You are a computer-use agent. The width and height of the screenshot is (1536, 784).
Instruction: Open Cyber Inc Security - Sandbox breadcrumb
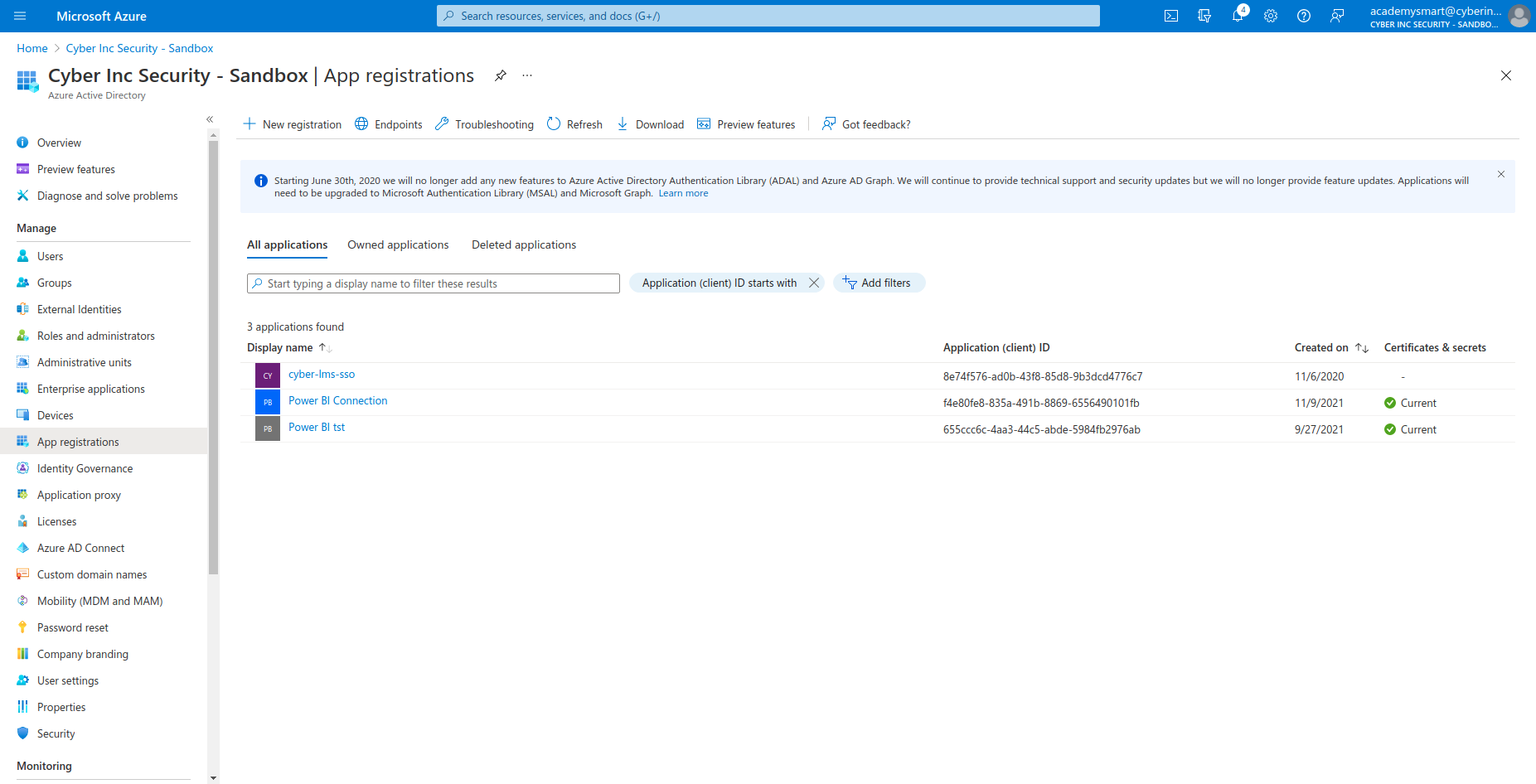(139, 48)
